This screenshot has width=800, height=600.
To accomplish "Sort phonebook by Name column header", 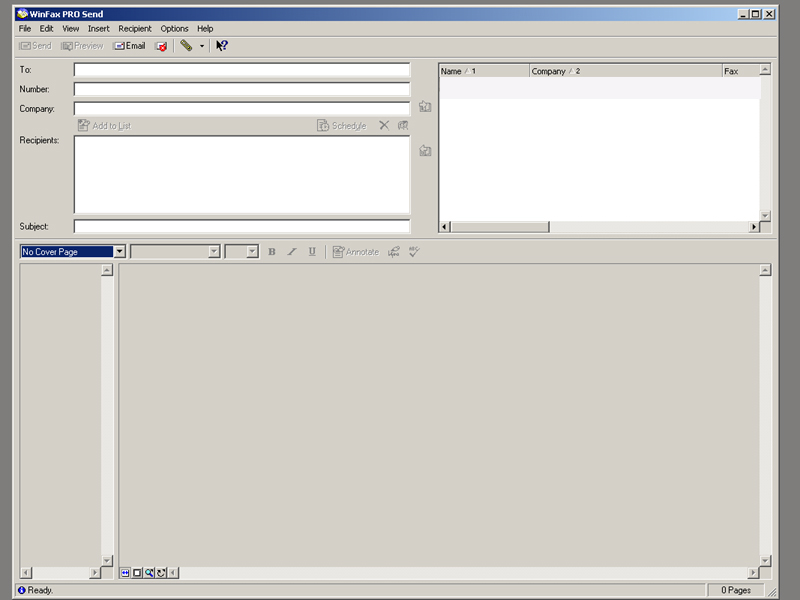I will click(x=484, y=71).
